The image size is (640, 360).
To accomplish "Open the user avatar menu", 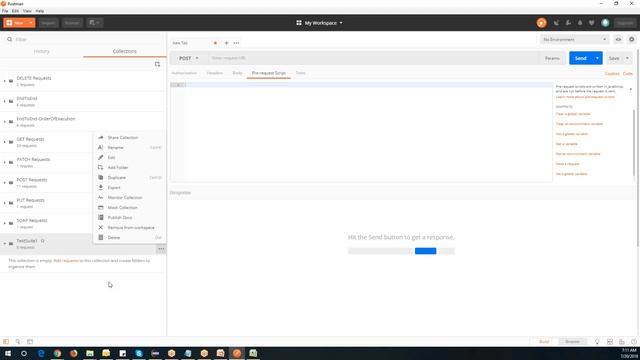I will pos(605,23).
